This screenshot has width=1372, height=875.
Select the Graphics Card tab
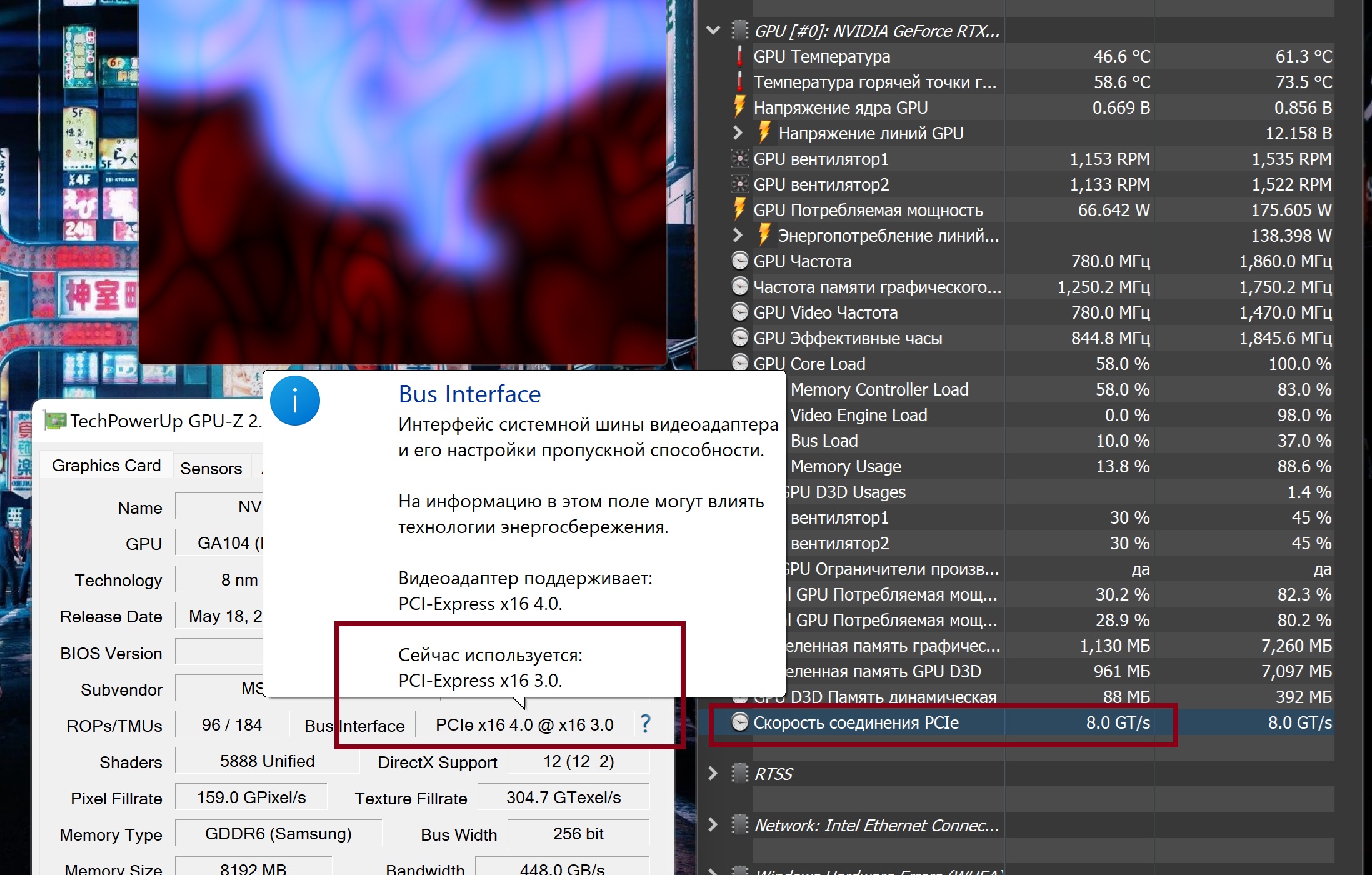pyautogui.click(x=106, y=466)
